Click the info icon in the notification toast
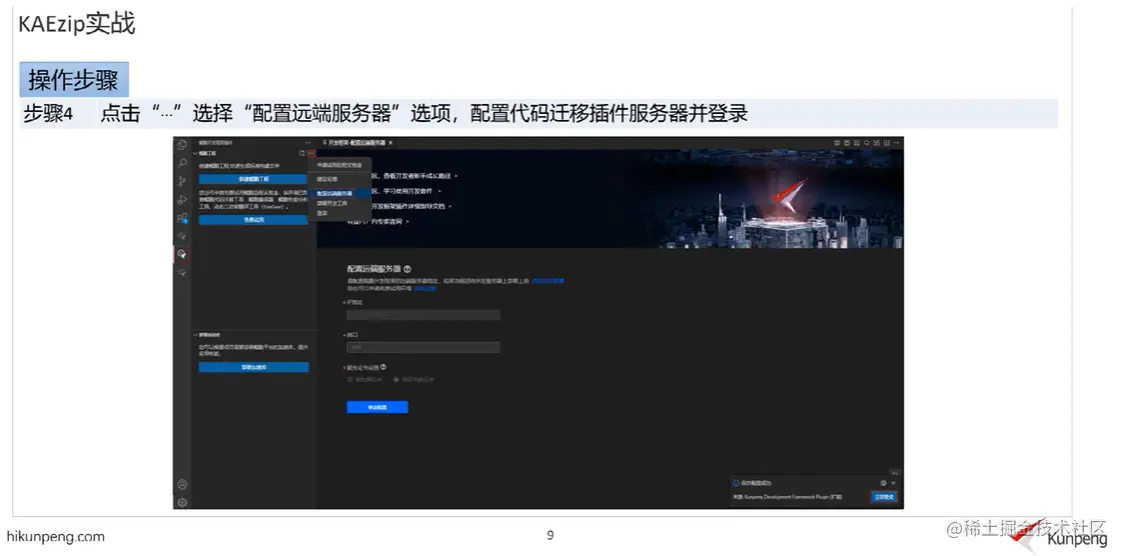This screenshot has width=1124, height=556. point(736,483)
